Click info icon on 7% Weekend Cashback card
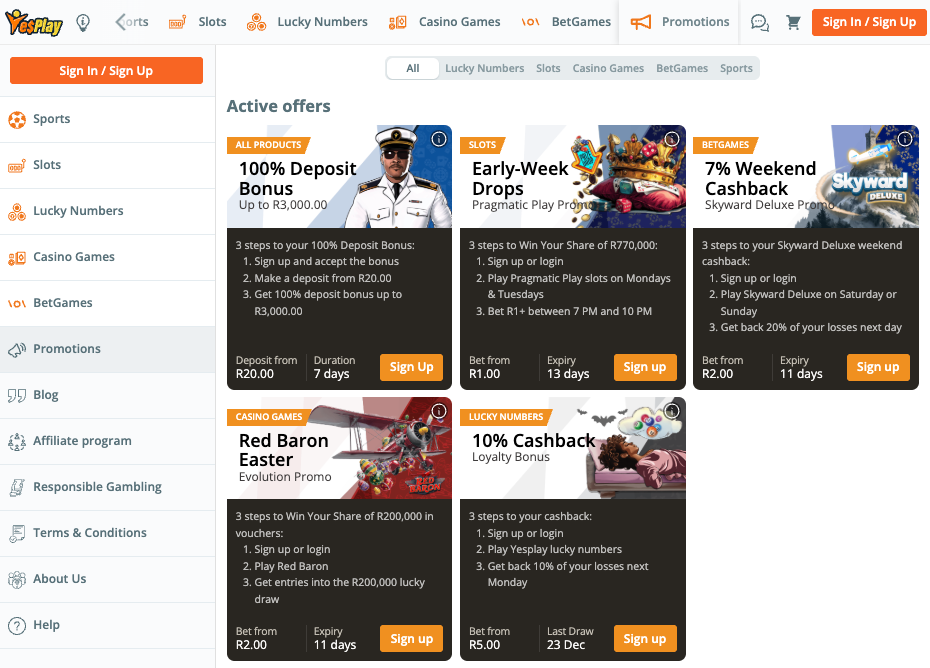This screenshot has height=668, width=930. [905, 139]
